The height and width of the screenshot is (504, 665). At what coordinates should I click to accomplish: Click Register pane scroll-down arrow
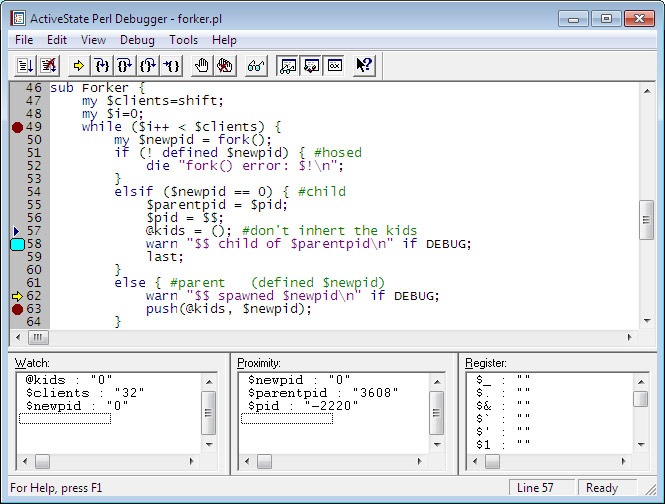click(641, 445)
